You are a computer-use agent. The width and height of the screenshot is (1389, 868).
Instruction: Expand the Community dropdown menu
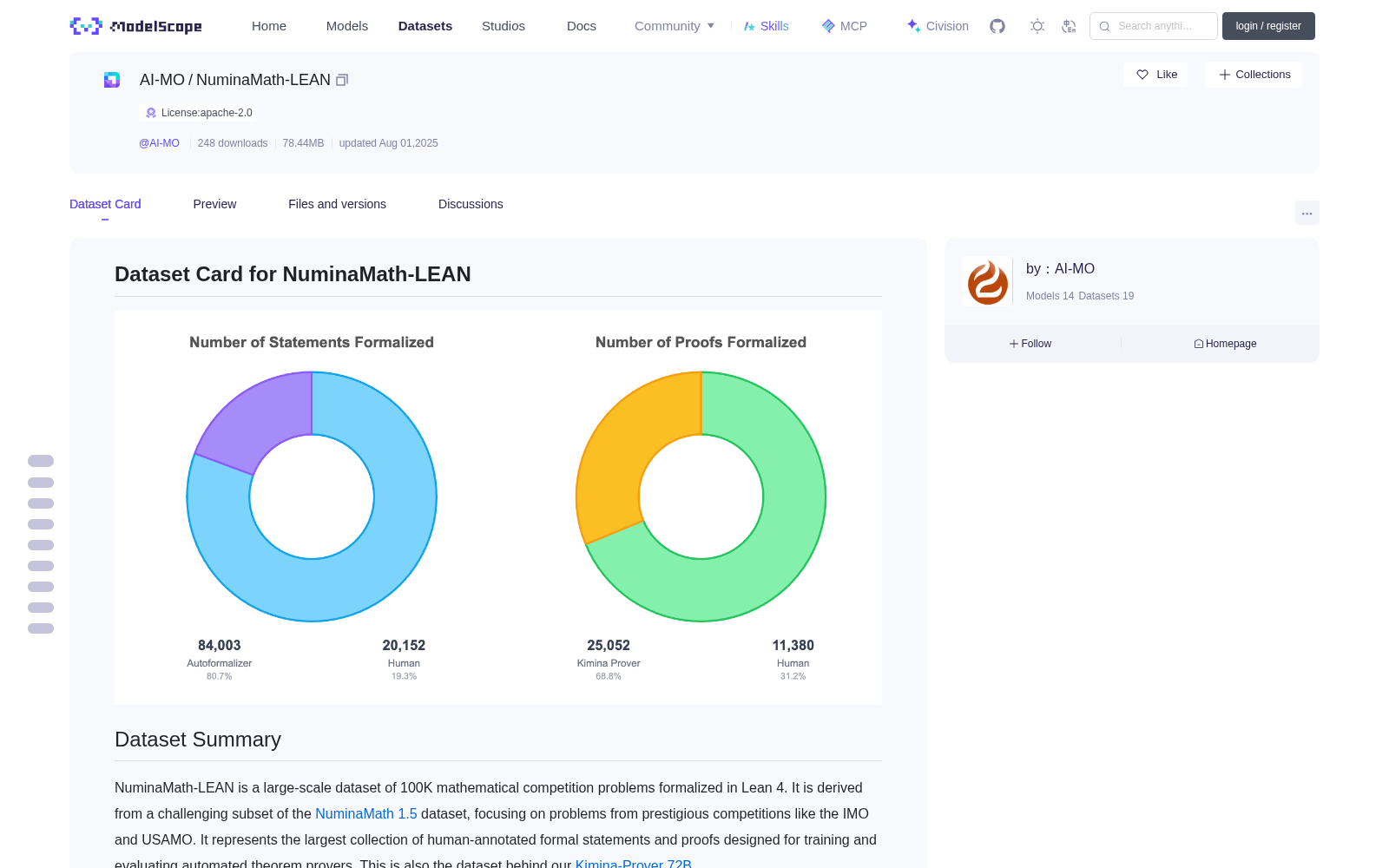[x=675, y=26]
